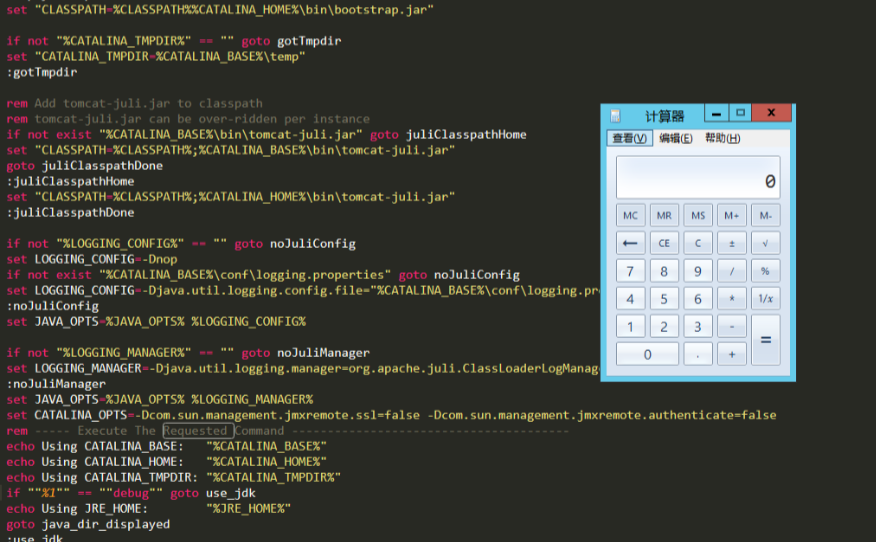Maximize the calculator window

(740, 113)
